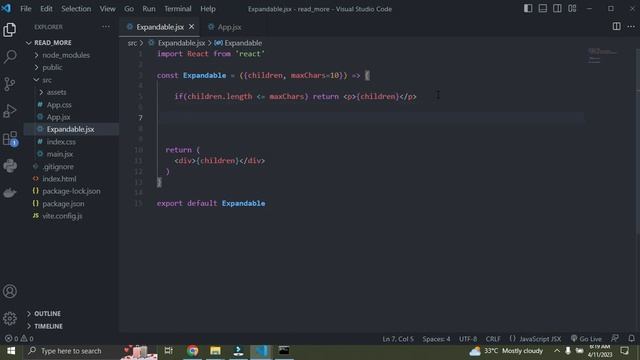Open the Edit menu
Screen dimensions: 640x360
(46, 9)
